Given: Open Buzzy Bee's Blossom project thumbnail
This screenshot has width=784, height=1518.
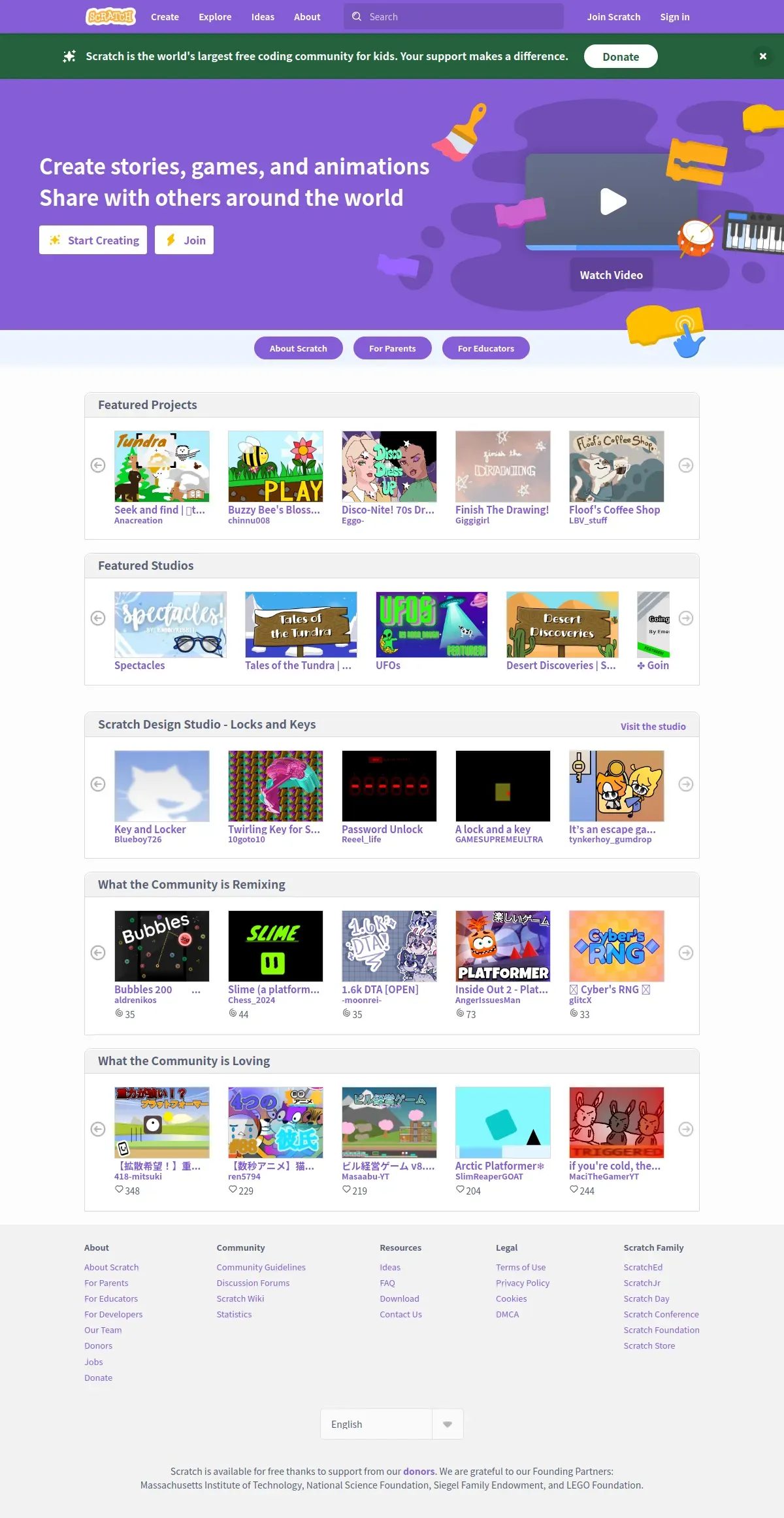Looking at the screenshot, I should click(276, 467).
